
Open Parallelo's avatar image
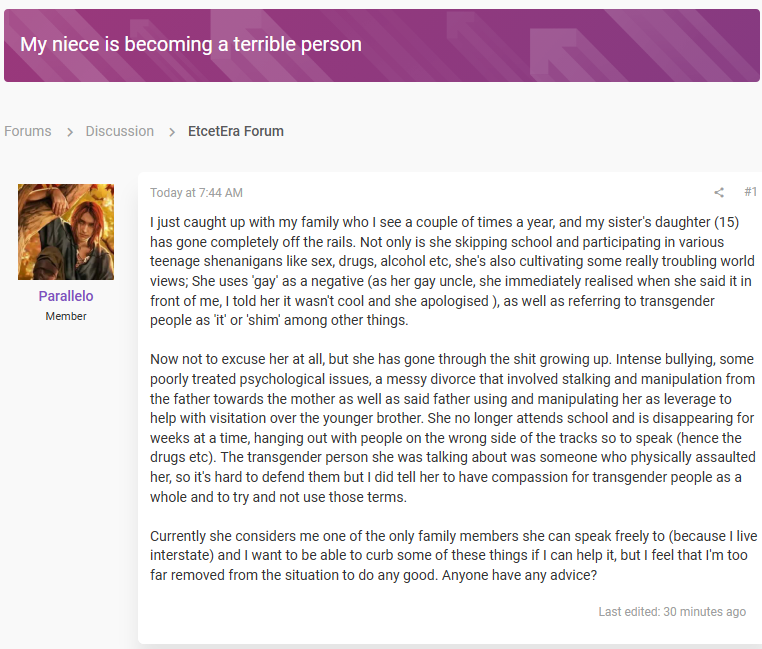pos(66,232)
